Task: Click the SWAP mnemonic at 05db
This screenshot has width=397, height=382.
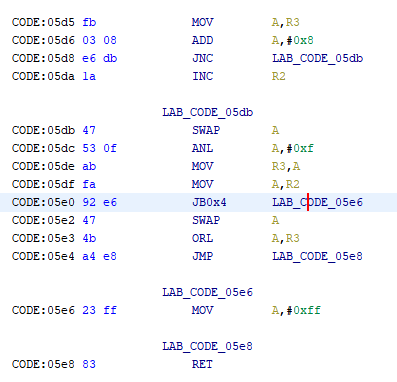Action: pos(206,130)
